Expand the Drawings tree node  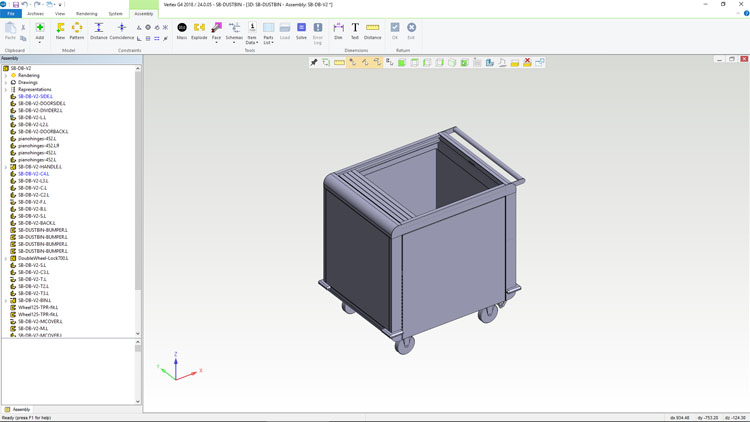click(6, 82)
